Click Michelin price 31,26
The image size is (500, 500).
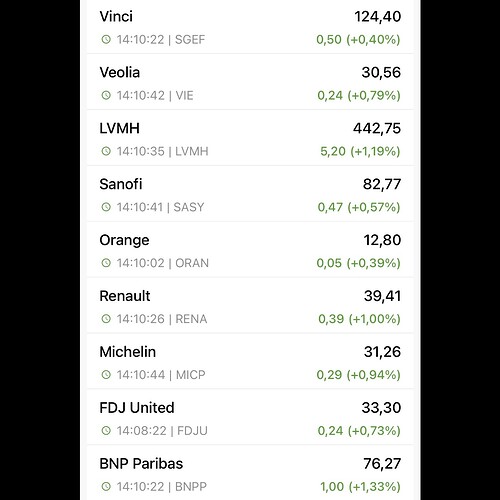click(382, 352)
